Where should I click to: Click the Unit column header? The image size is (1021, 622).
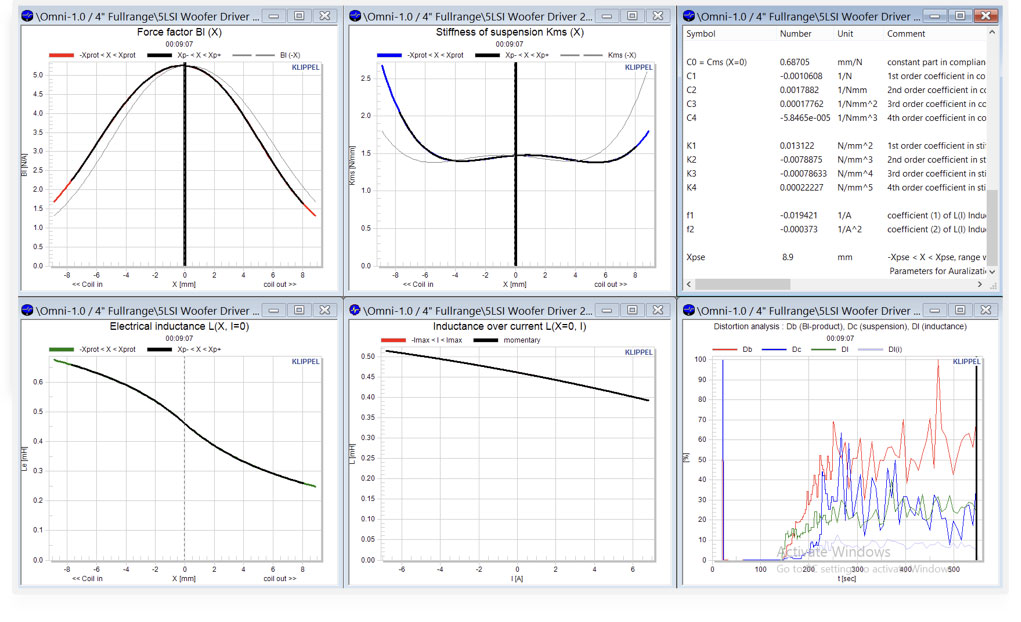coord(846,34)
